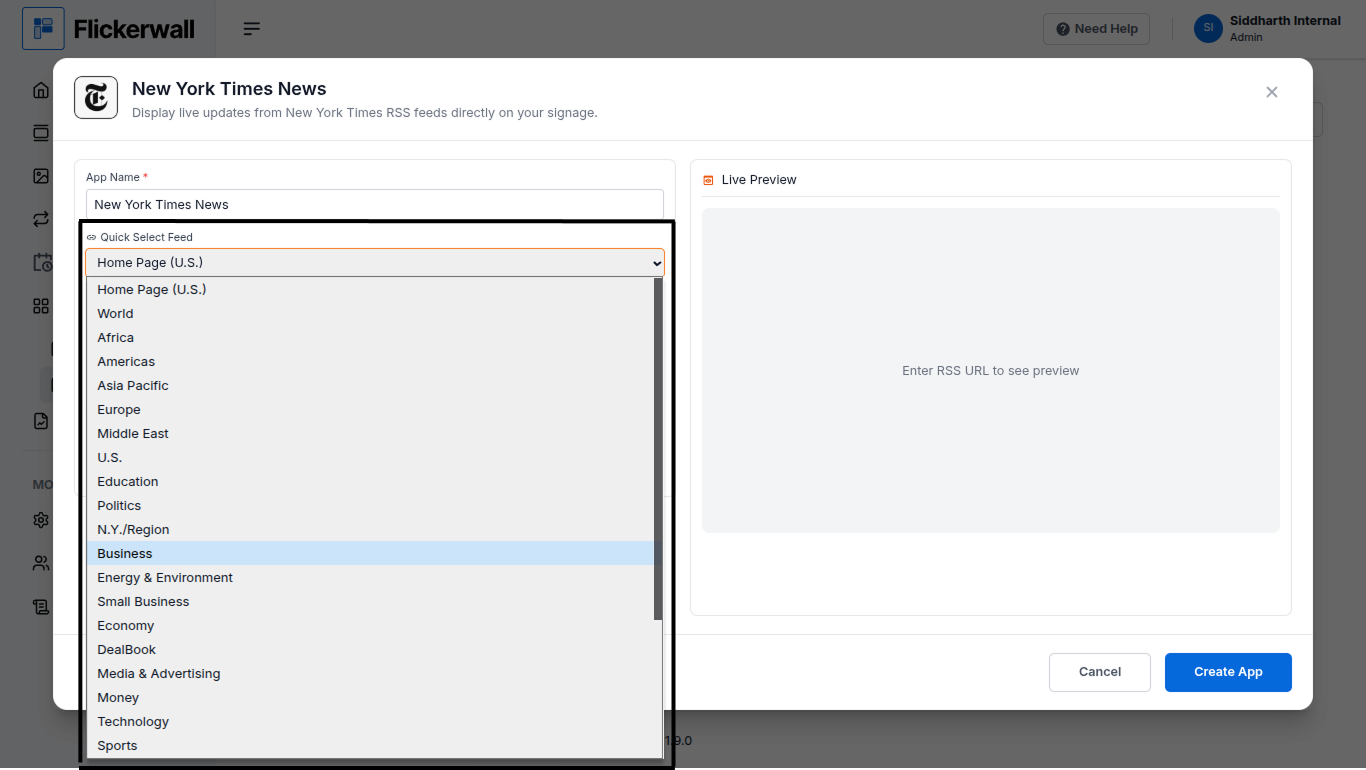Choose Energy & Environment feed option
Viewport: 1366px width, 770px height.
click(370, 577)
